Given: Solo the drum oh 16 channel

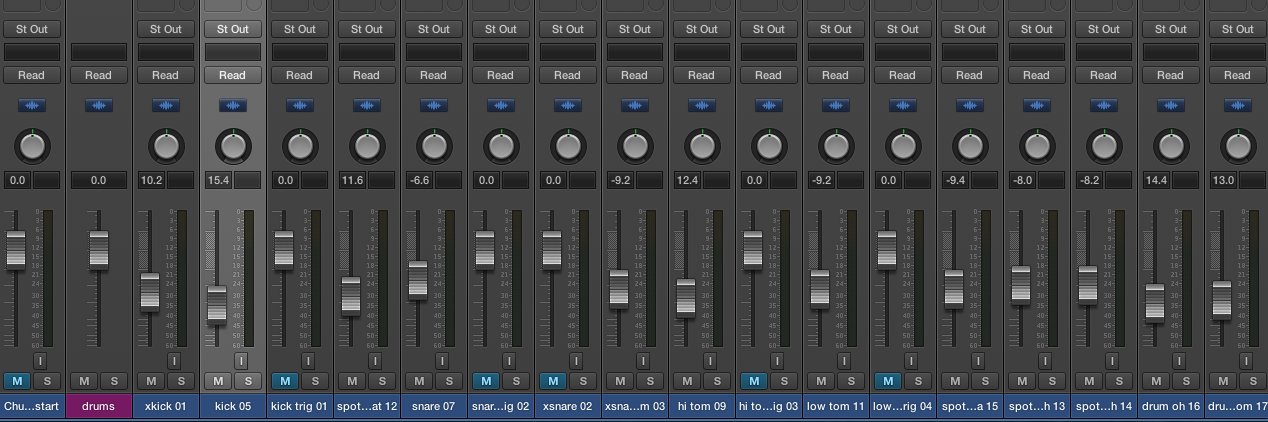Looking at the screenshot, I should 1186,381.
